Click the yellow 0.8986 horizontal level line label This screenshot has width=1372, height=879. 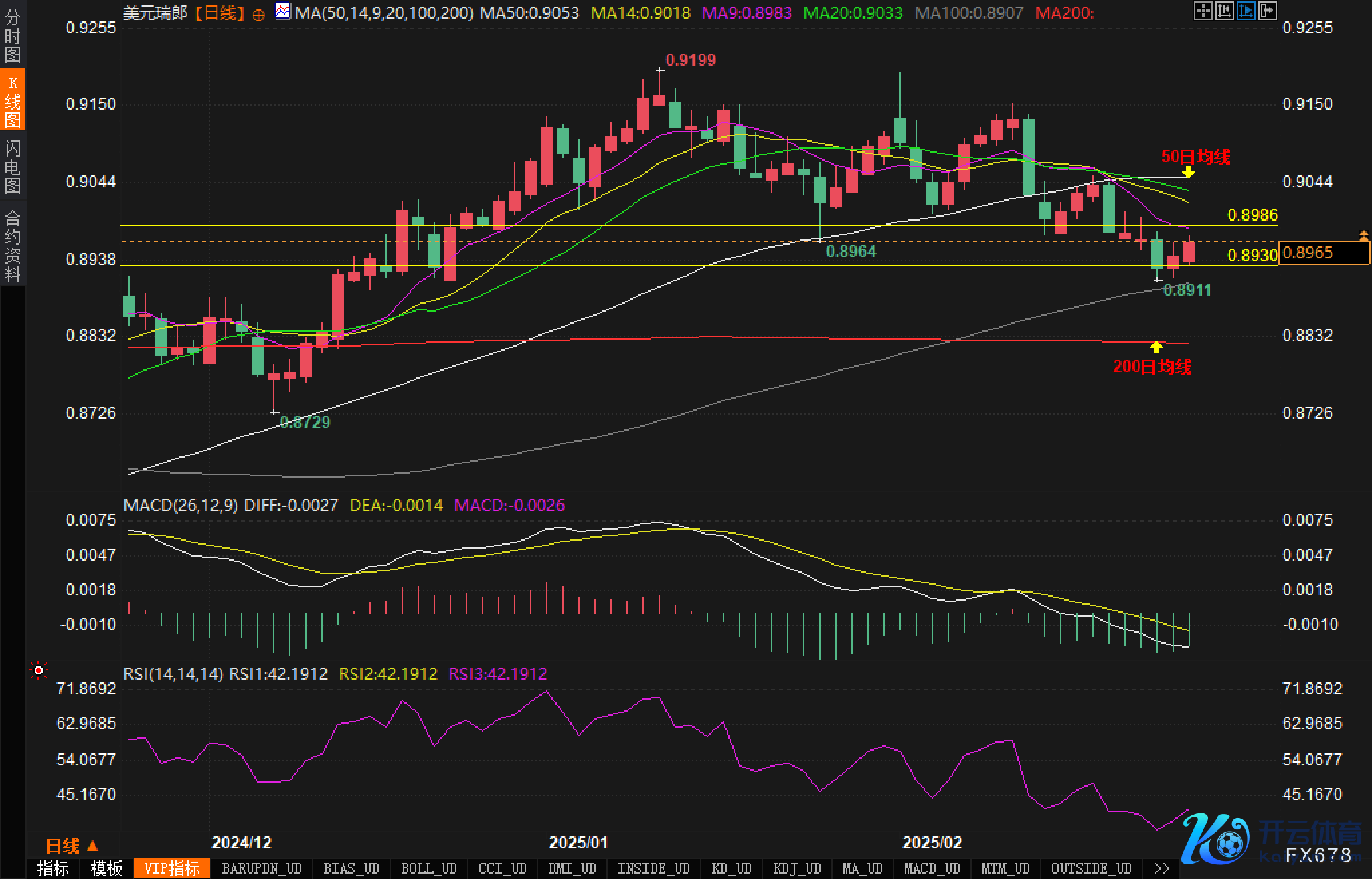pyautogui.click(x=1252, y=215)
